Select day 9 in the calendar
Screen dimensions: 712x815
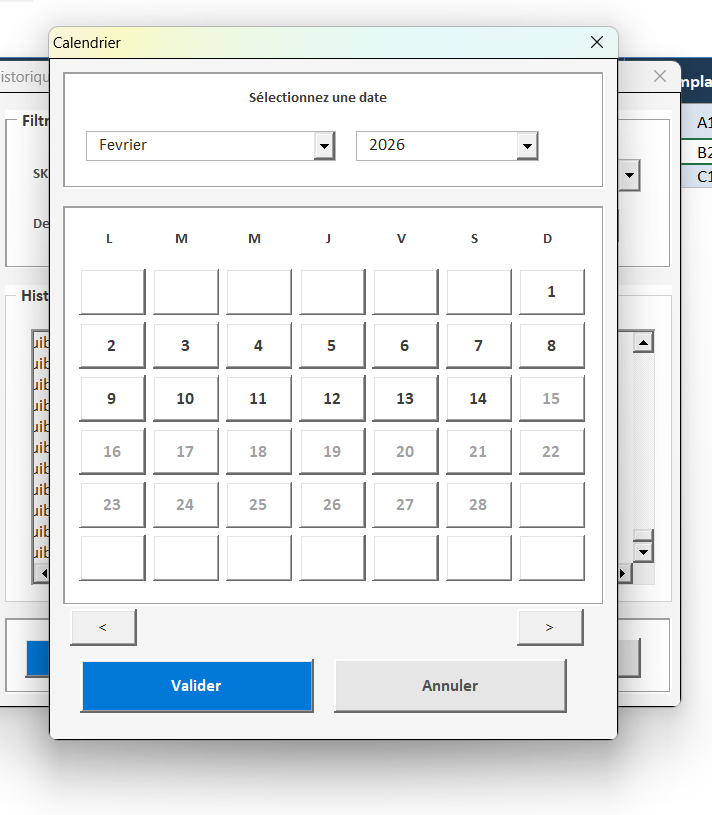pyautogui.click(x=112, y=398)
